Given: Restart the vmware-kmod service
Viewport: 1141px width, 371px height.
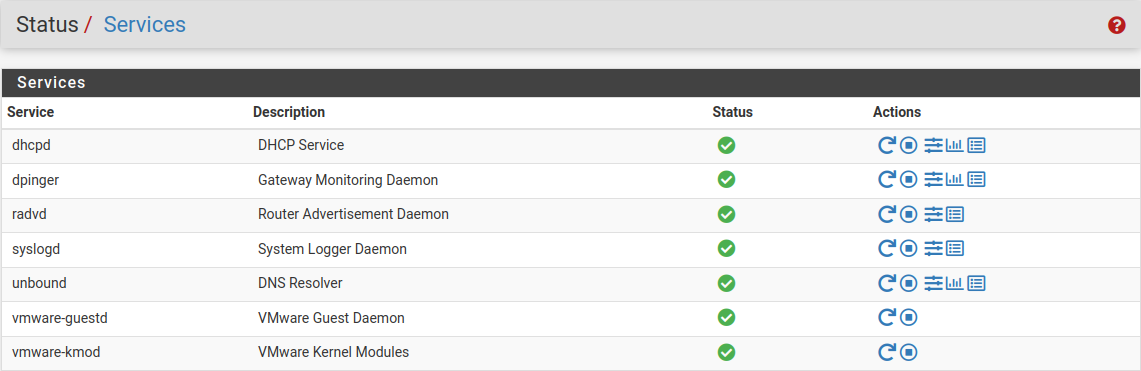Looking at the screenshot, I should 886,353.
